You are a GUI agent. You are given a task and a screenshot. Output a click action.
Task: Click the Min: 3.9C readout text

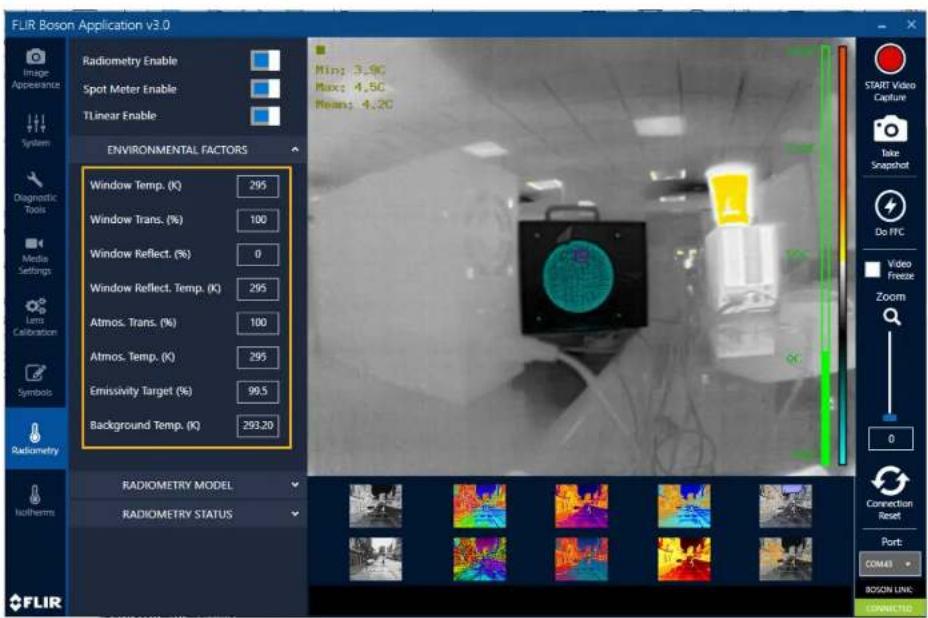click(x=350, y=70)
